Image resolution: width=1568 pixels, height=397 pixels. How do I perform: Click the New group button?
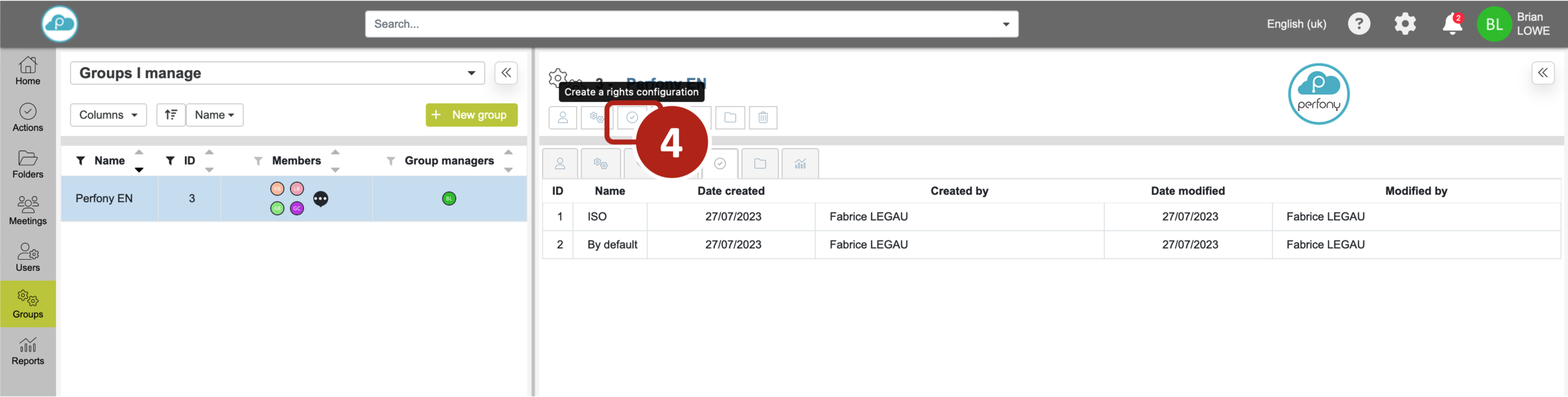pos(471,115)
